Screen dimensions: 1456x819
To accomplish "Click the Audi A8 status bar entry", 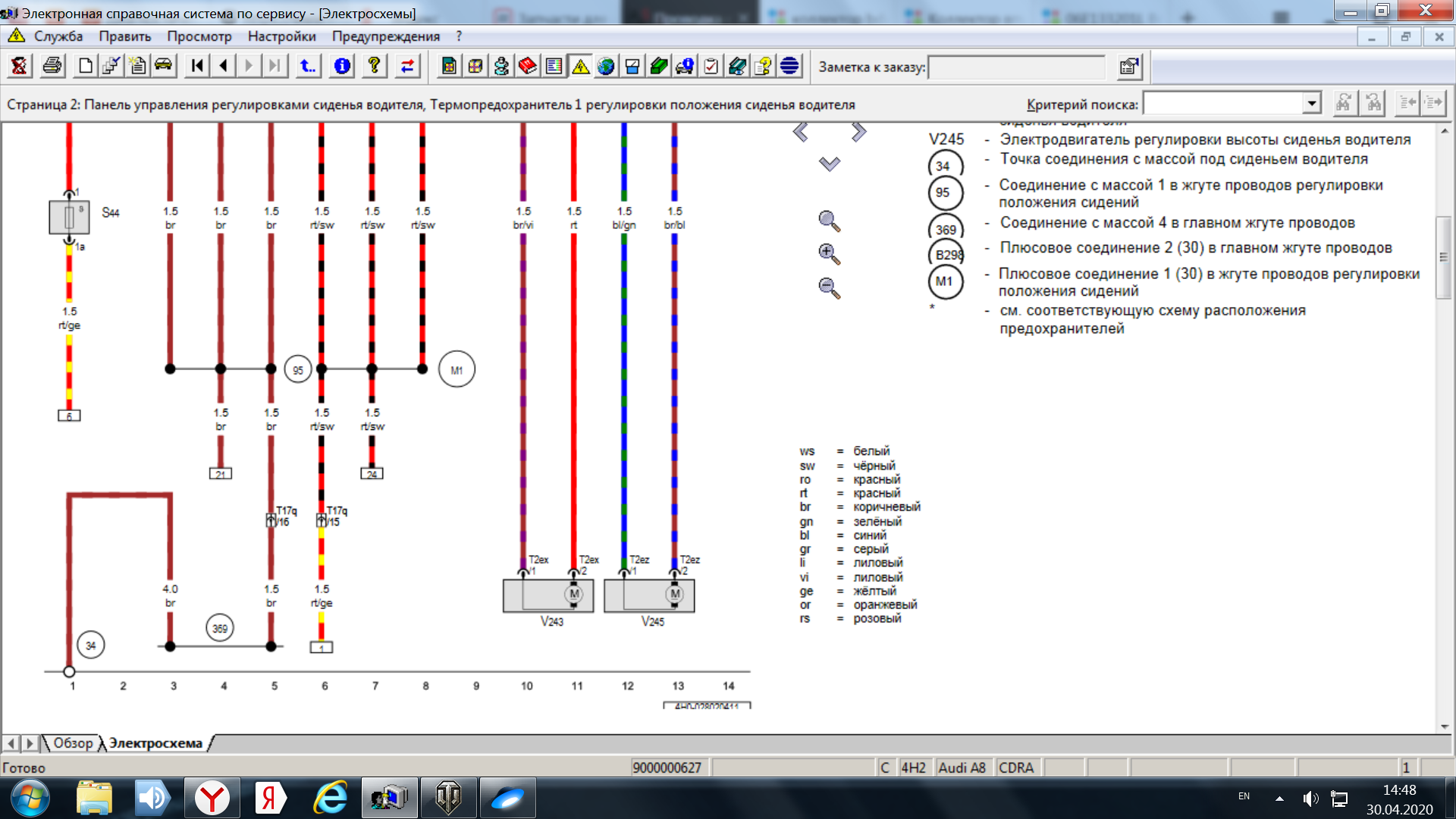I will [962, 767].
